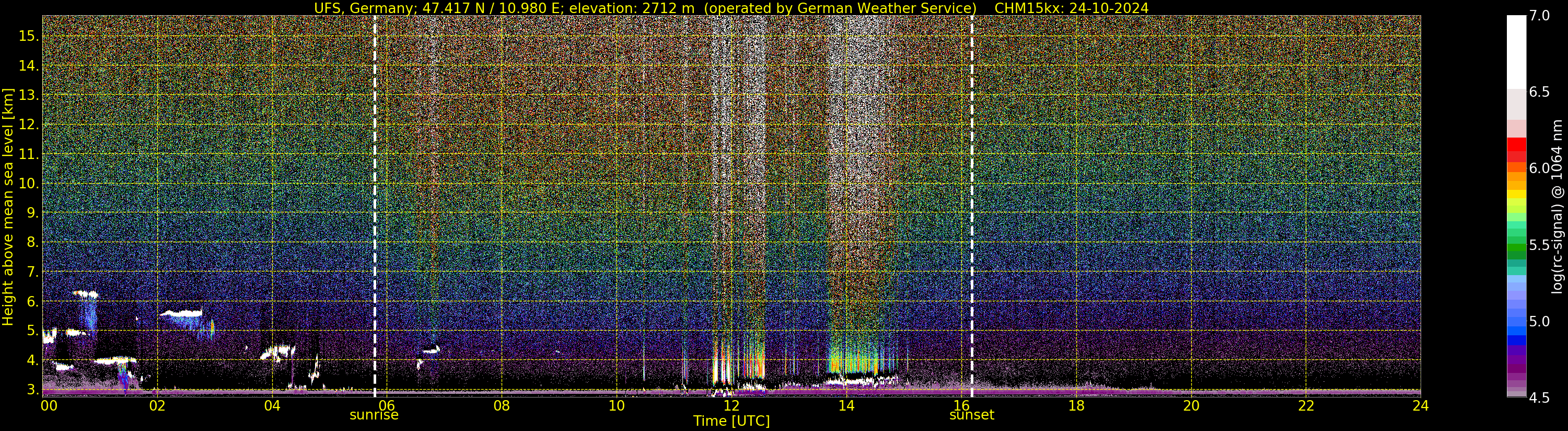Viewport: 1568px width, 431px height.
Task: Click the sunset label under the time axis
Action: (971, 415)
